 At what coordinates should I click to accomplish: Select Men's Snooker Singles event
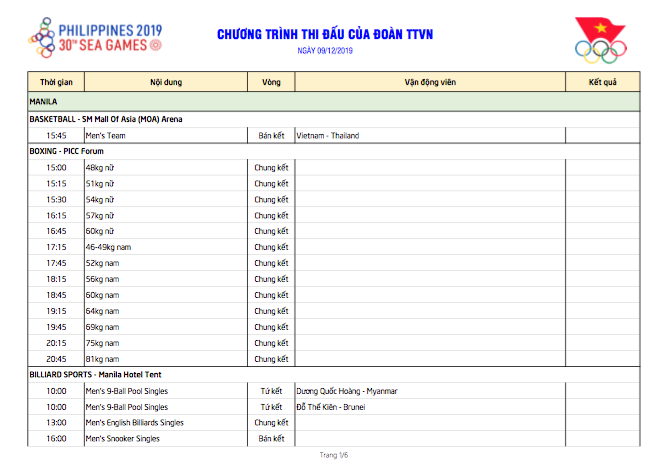166,439
